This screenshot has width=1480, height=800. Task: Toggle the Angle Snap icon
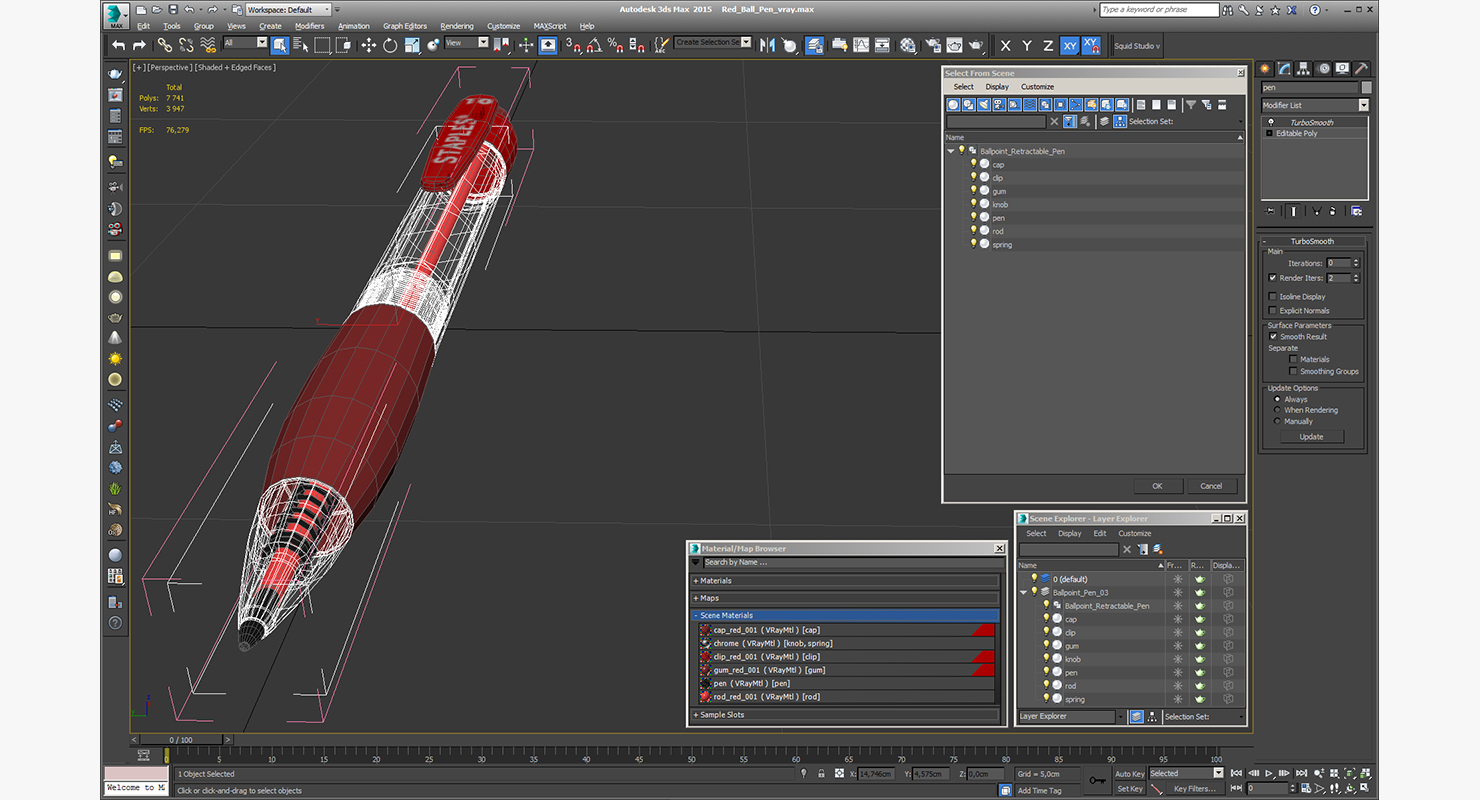tap(594, 45)
